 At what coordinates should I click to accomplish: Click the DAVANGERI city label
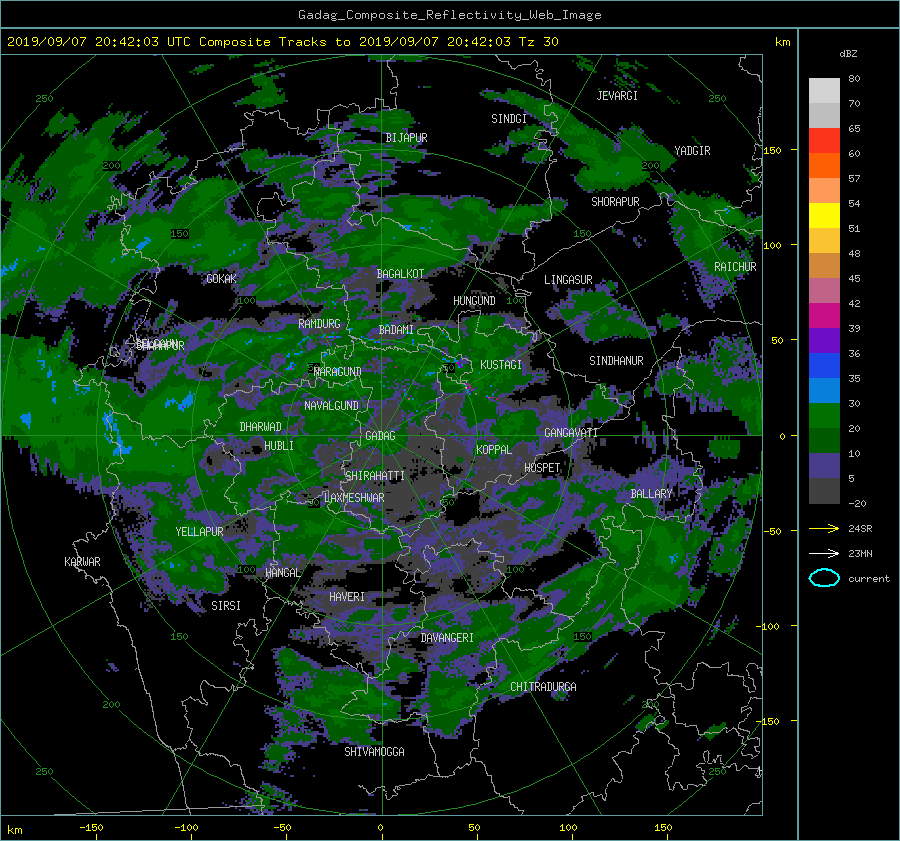447,638
